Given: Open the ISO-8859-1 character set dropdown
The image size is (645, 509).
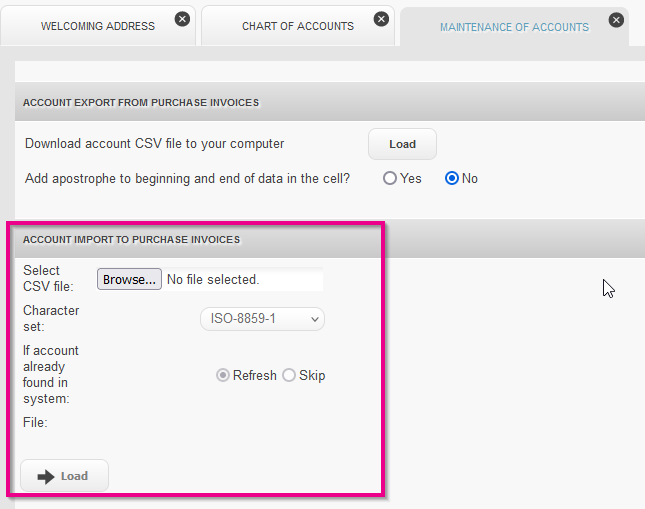Looking at the screenshot, I should pos(262,319).
